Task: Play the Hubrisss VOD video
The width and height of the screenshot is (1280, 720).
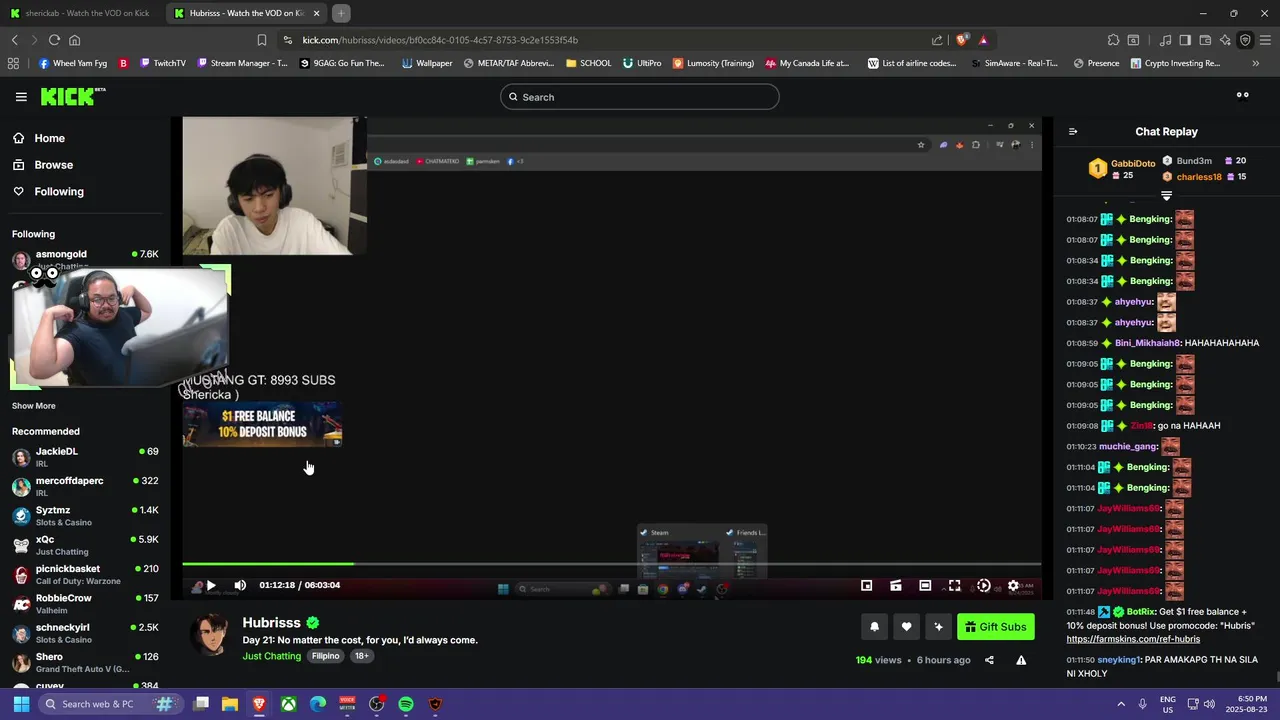Action: click(211, 585)
